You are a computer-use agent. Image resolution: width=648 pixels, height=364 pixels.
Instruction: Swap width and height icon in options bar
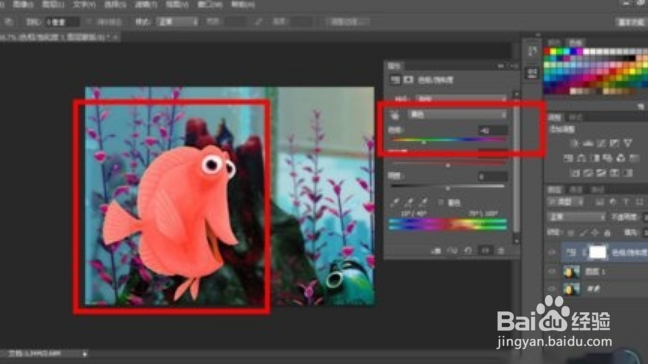(258, 22)
